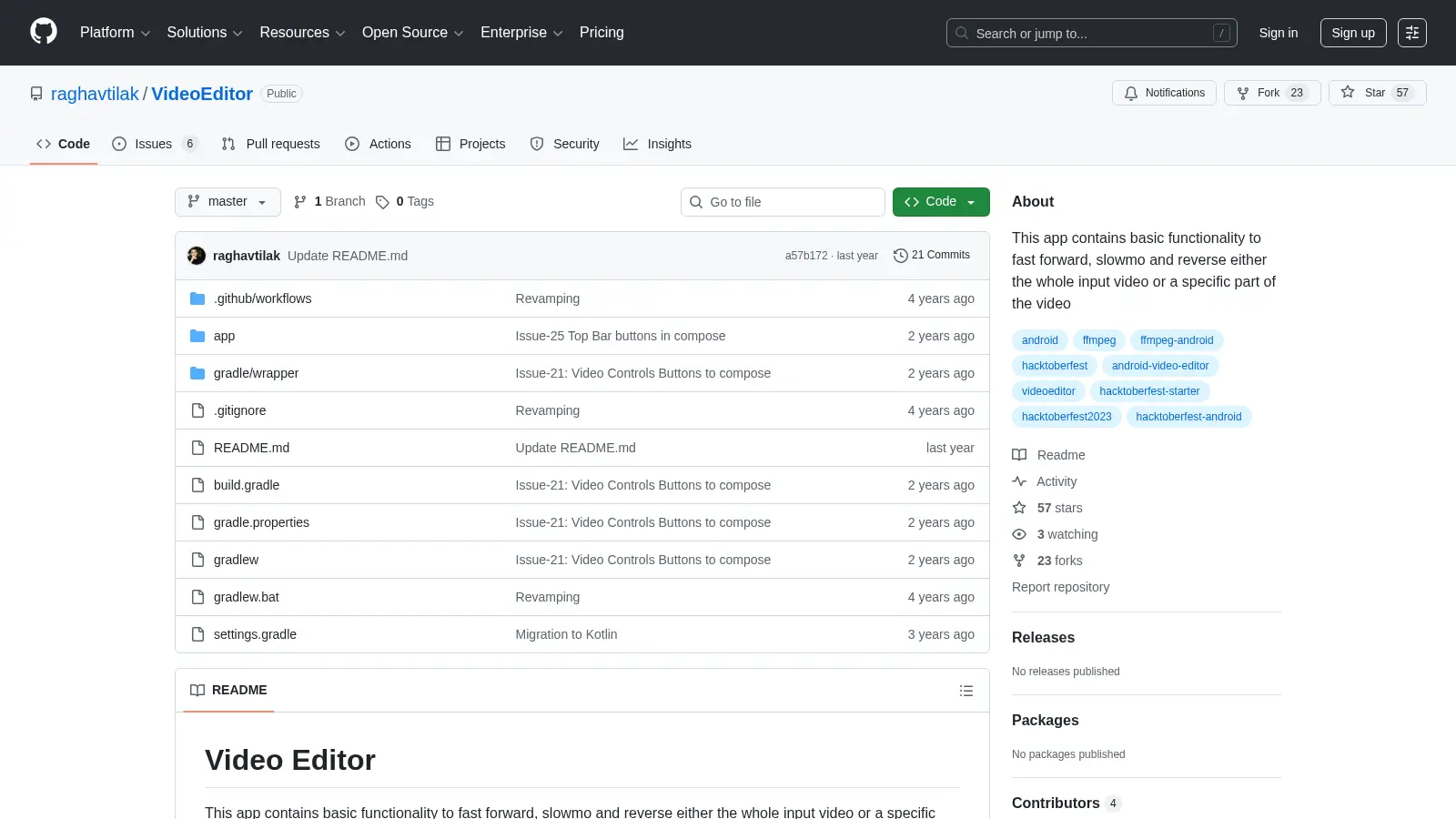Expand the Open Source menu
This screenshot has width=1456, height=819.
click(413, 33)
